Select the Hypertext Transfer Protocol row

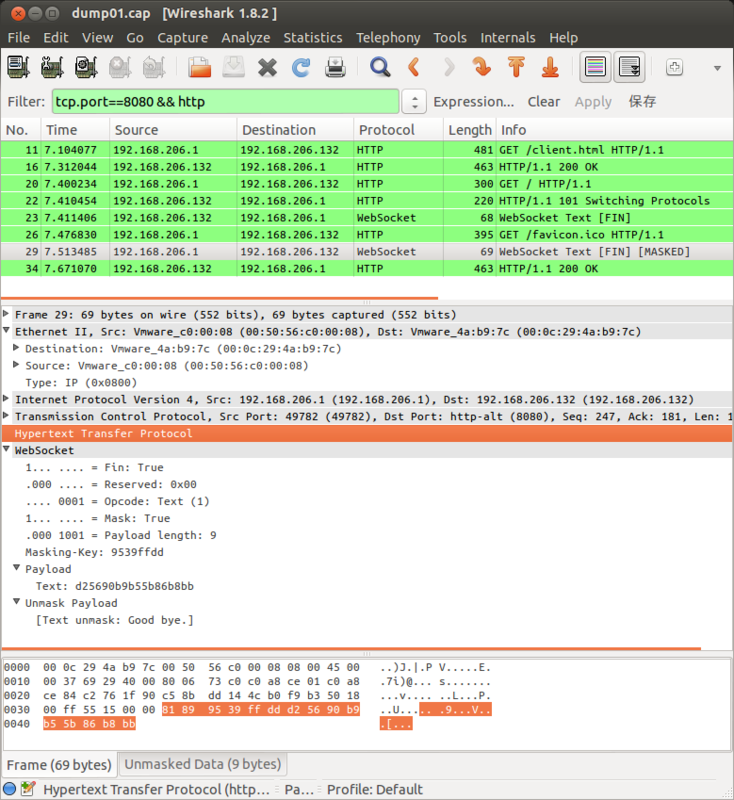tap(367, 433)
